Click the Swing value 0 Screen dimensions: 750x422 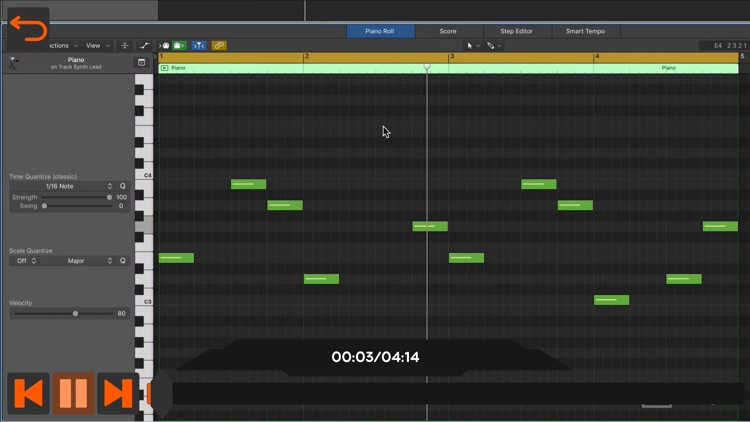(x=121, y=206)
